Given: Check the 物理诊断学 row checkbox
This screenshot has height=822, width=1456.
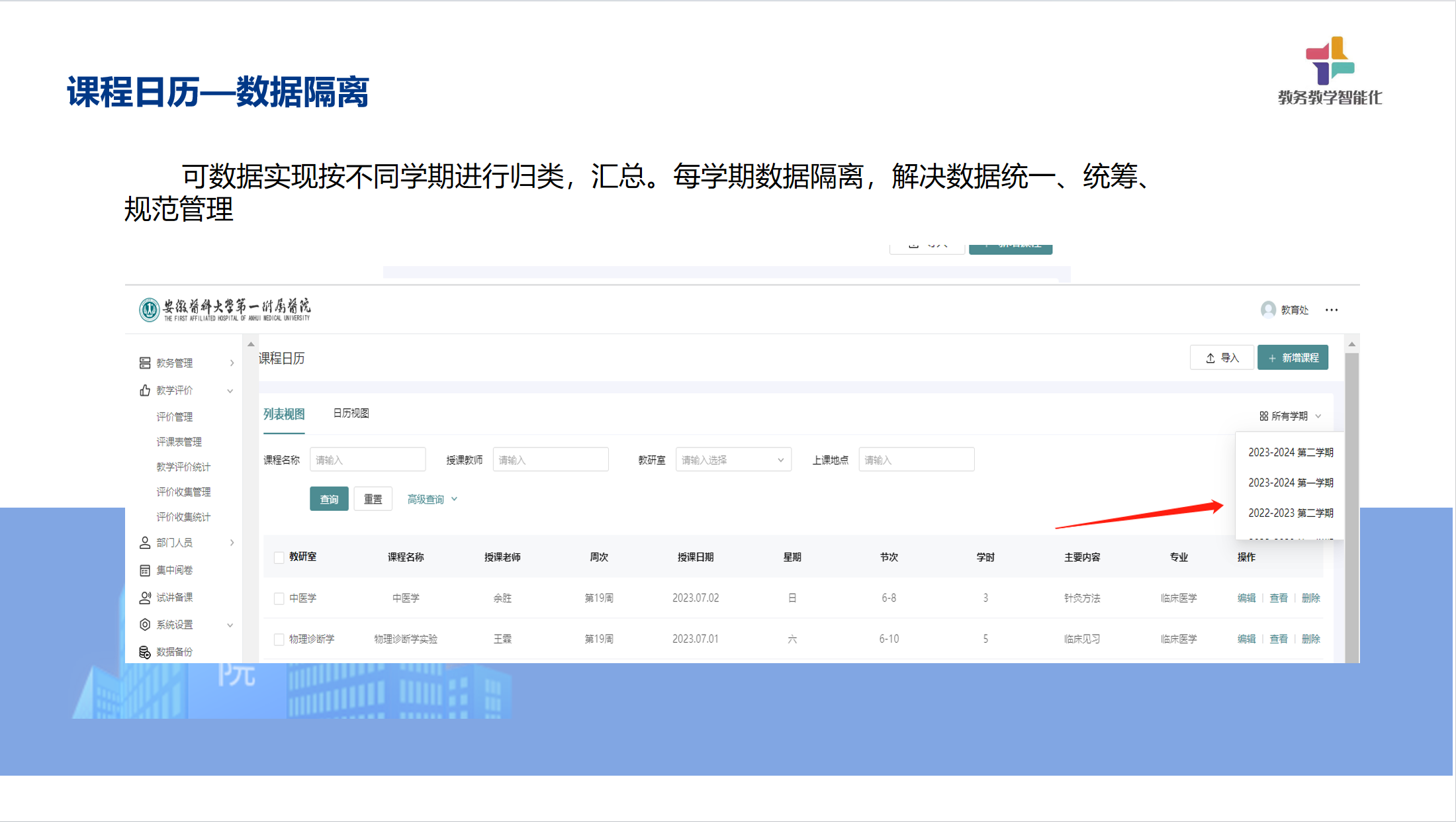Looking at the screenshot, I should [279, 639].
